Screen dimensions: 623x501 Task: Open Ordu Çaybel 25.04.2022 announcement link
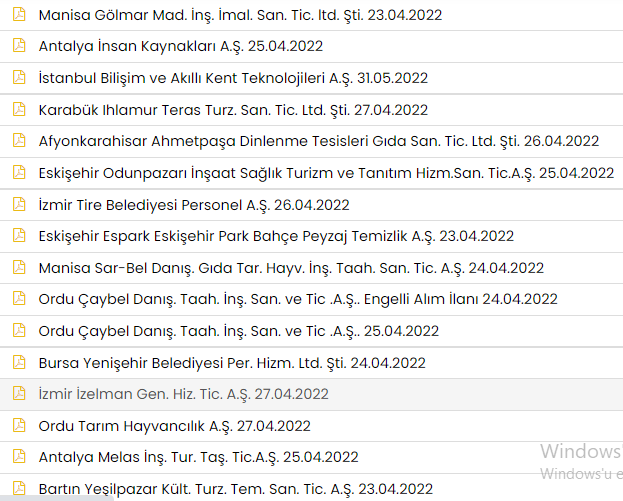click(239, 331)
